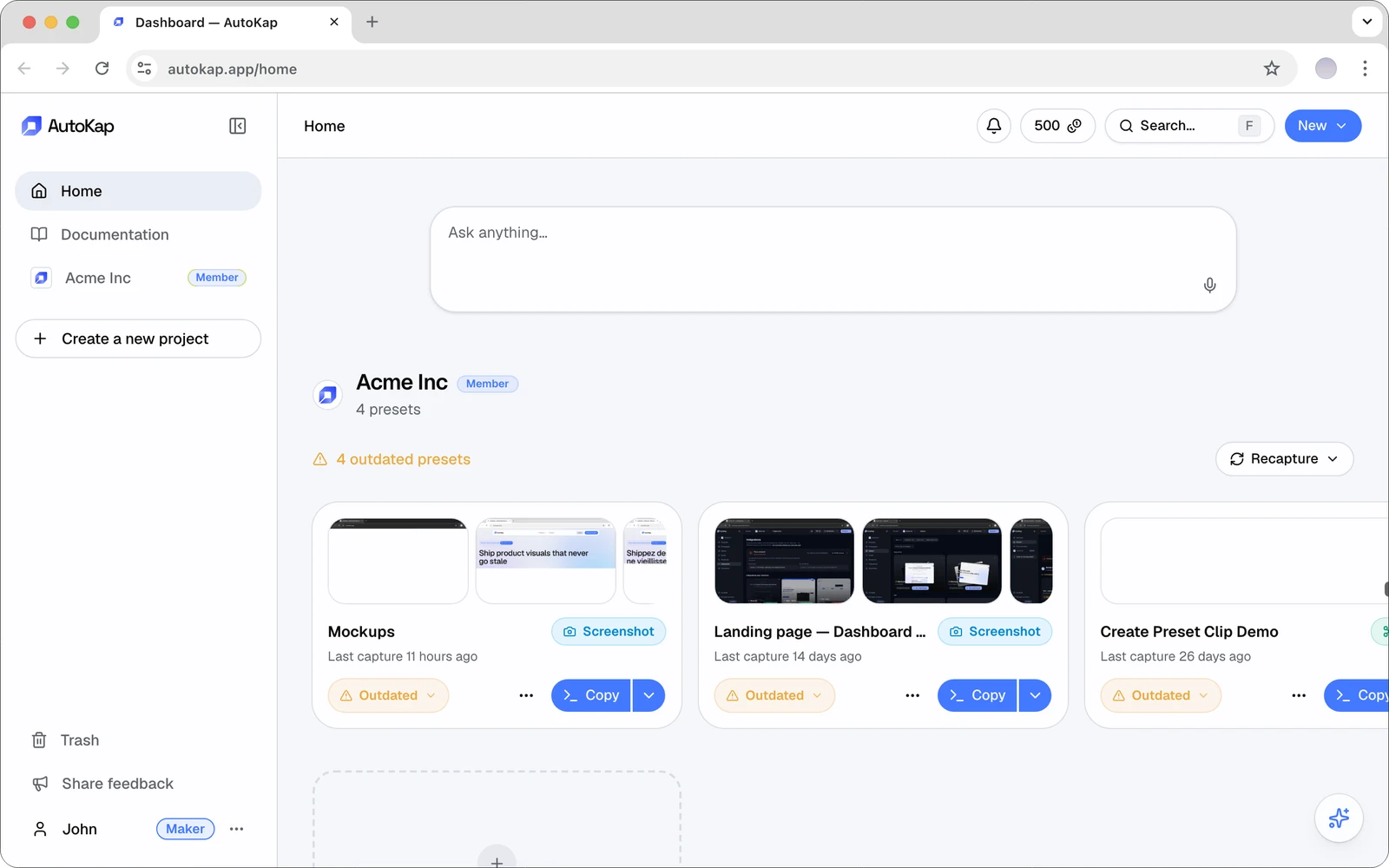Go forward in browser
Image resolution: width=1389 pixels, height=868 pixels.
click(x=63, y=69)
